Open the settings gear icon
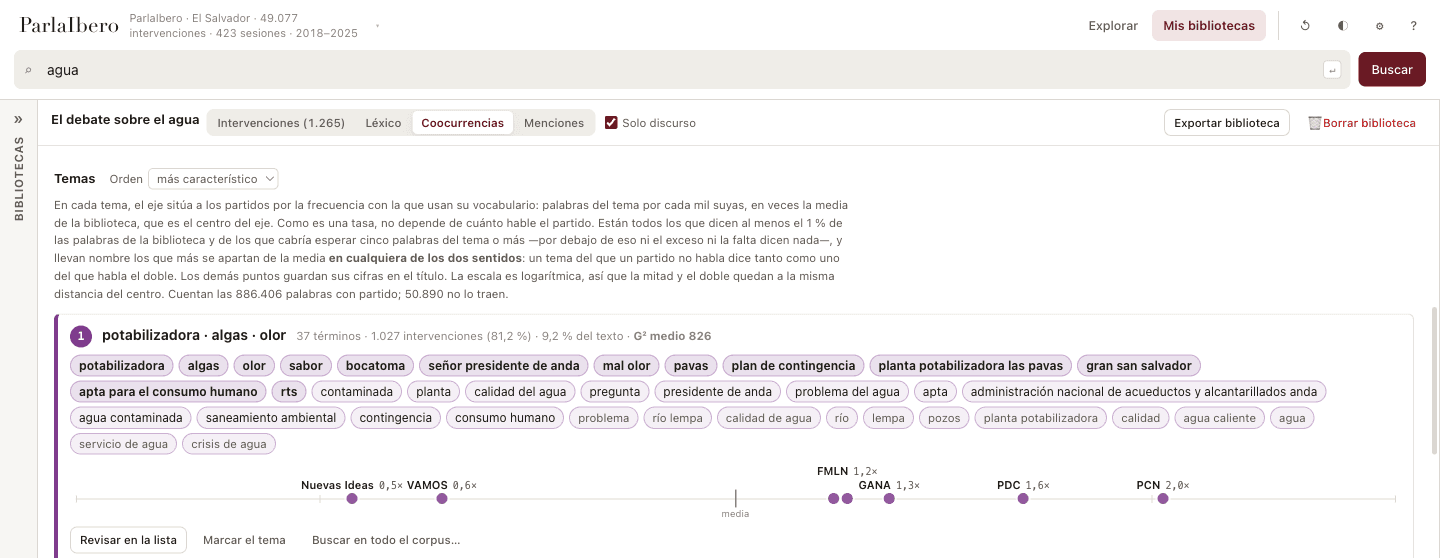Viewport: 1440px width, 558px height. click(1379, 26)
